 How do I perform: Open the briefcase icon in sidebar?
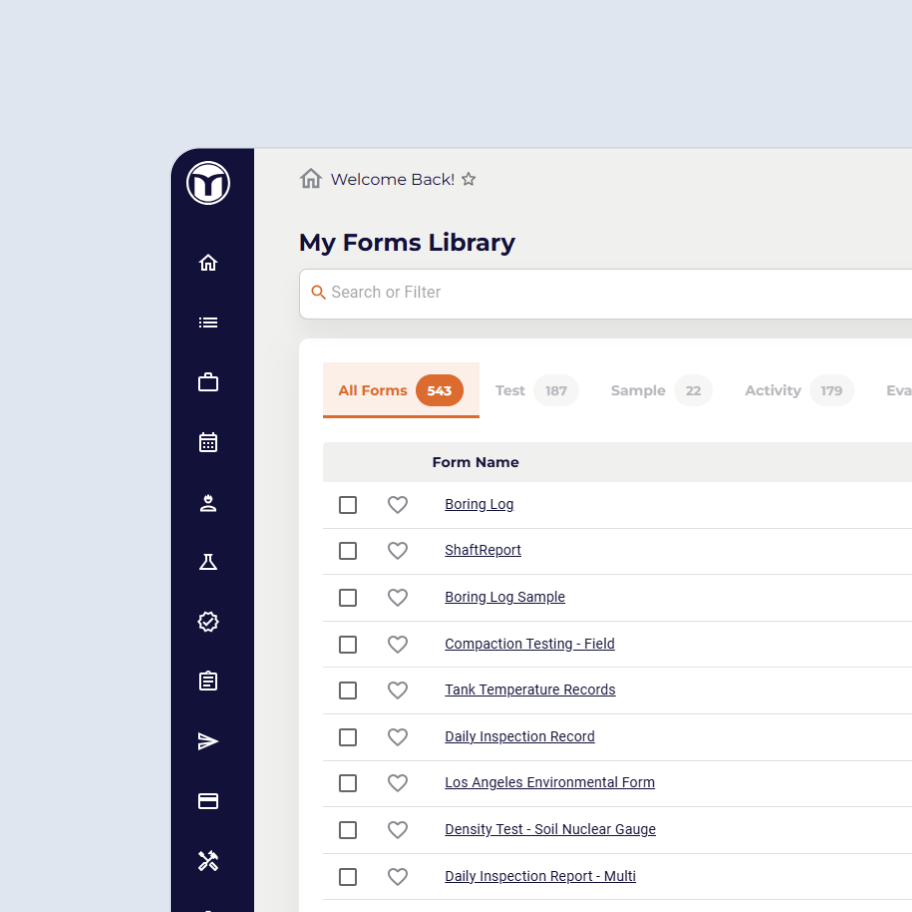(208, 382)
